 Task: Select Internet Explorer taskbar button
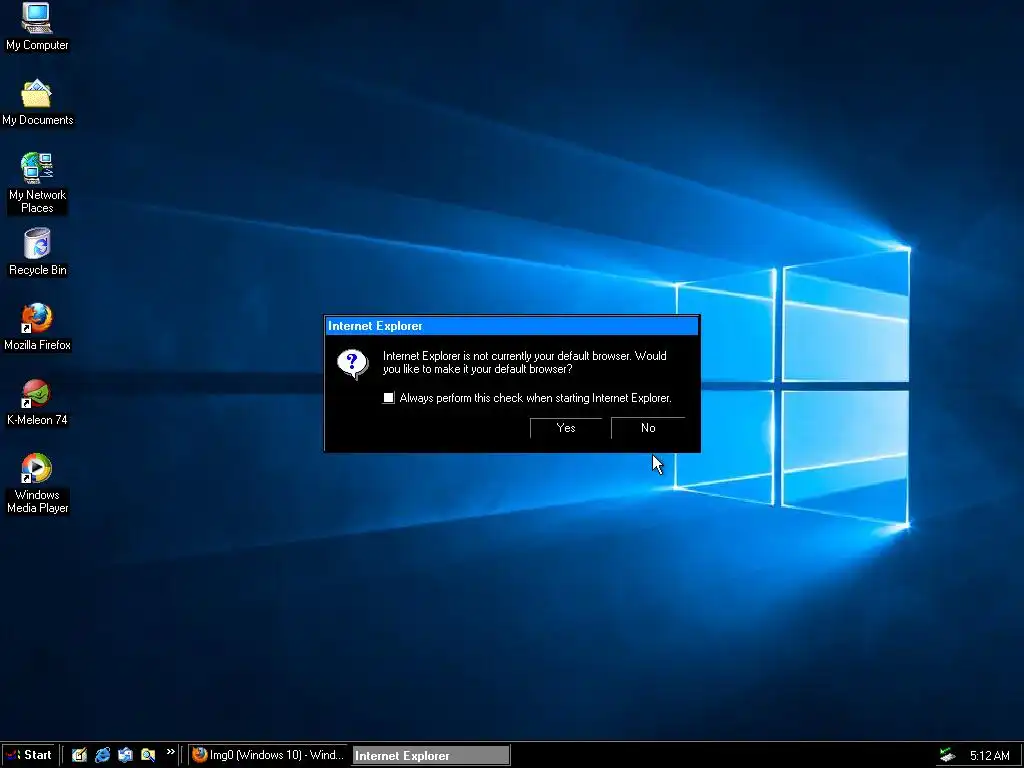[x=431, y=756]
